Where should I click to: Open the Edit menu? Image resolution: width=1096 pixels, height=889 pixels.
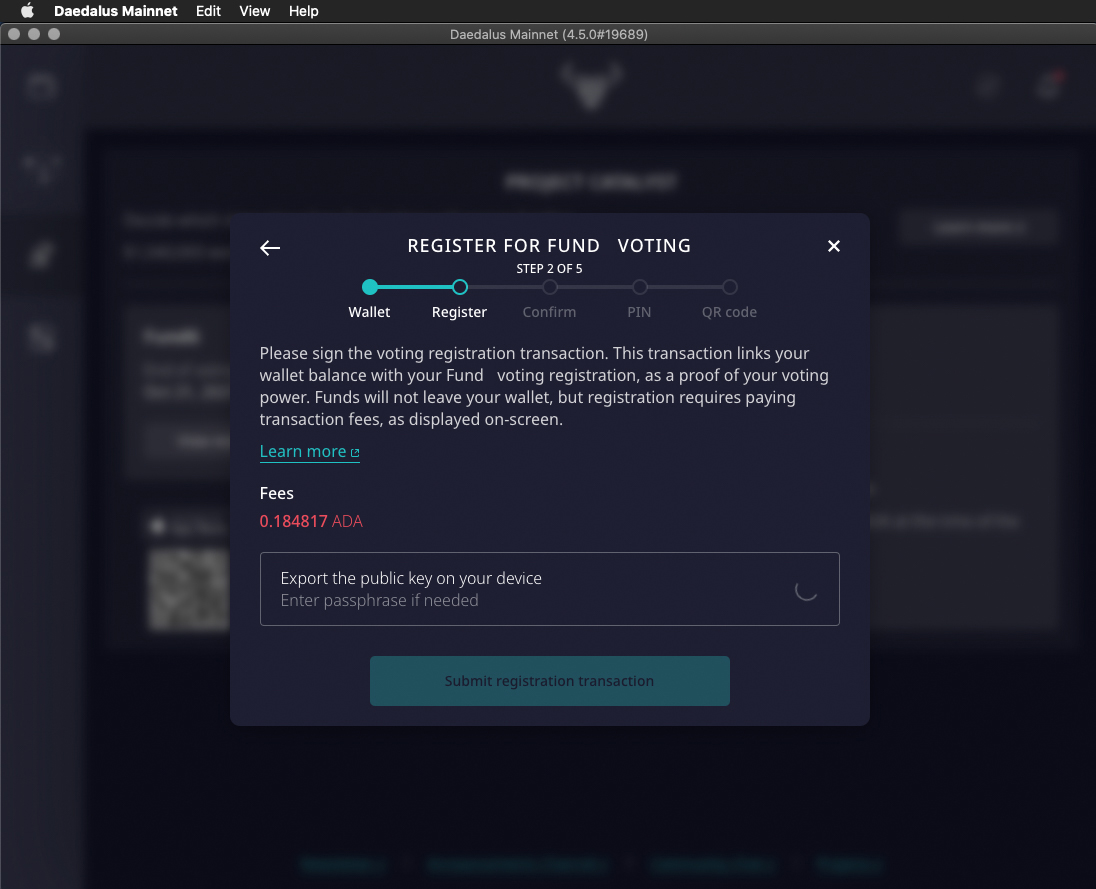click(208, 11)
